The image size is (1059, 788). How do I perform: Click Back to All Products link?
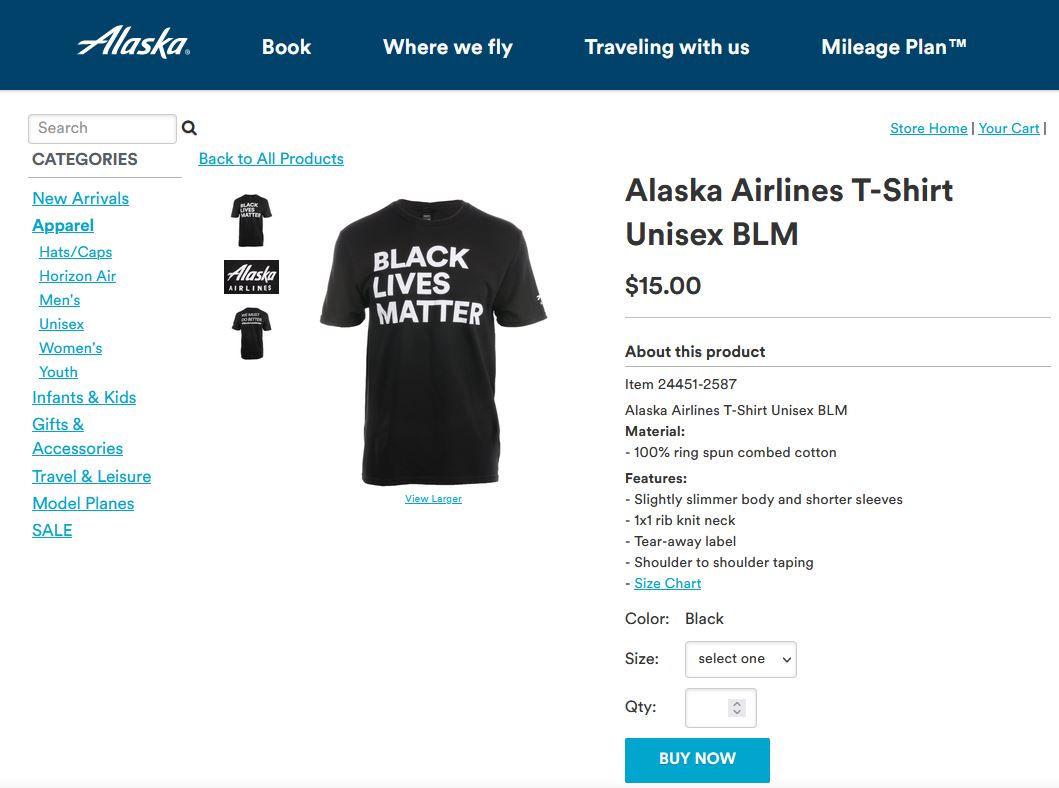[x=271, y=158]
